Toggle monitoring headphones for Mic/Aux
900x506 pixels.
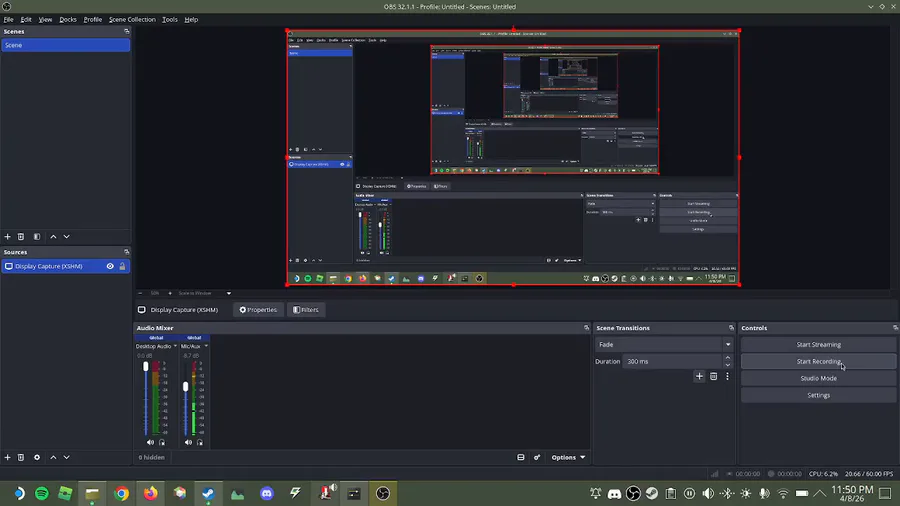point(200,442)
